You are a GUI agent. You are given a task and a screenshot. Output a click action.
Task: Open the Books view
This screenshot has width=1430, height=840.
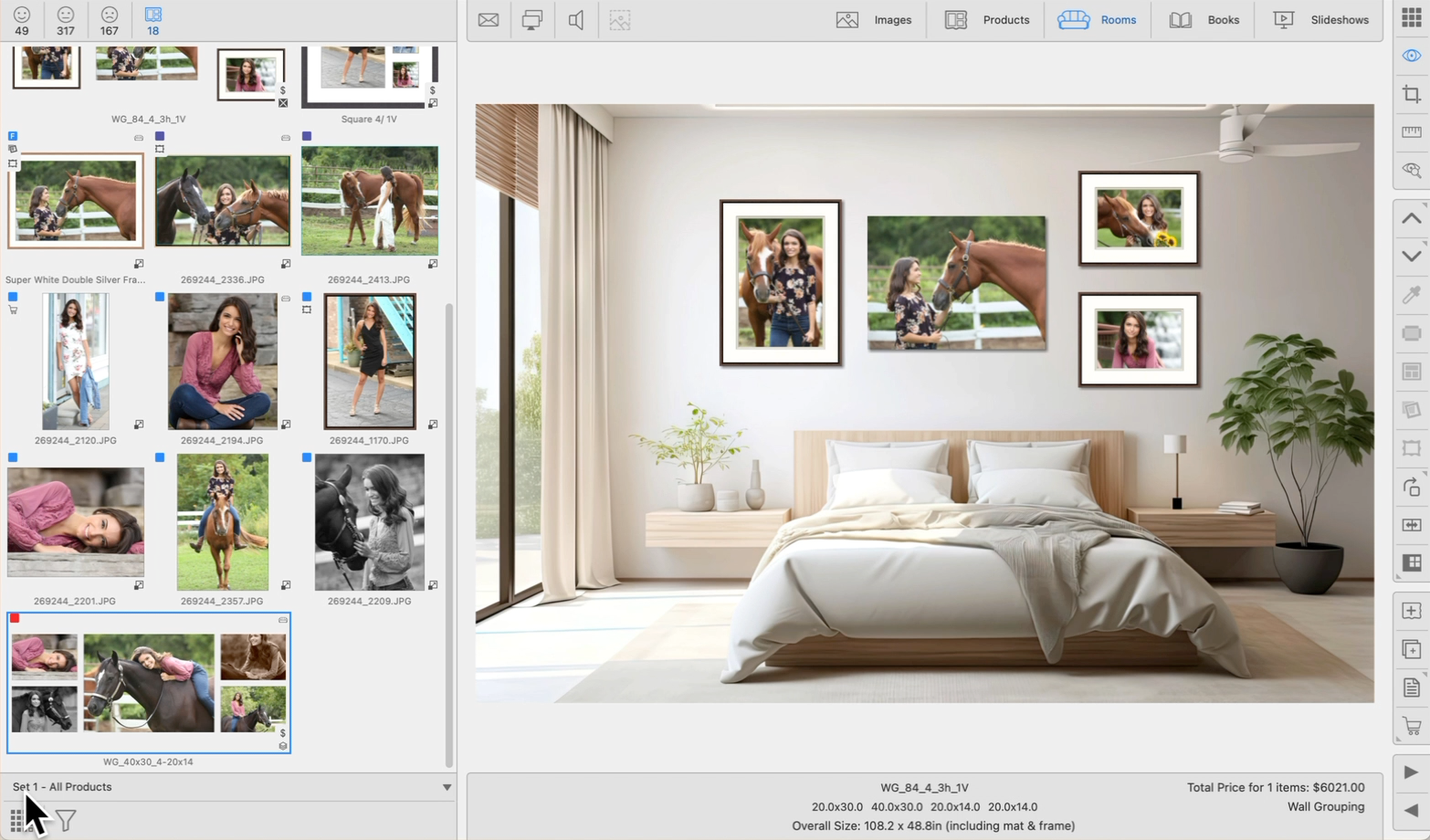click(x=1204, y=20)
